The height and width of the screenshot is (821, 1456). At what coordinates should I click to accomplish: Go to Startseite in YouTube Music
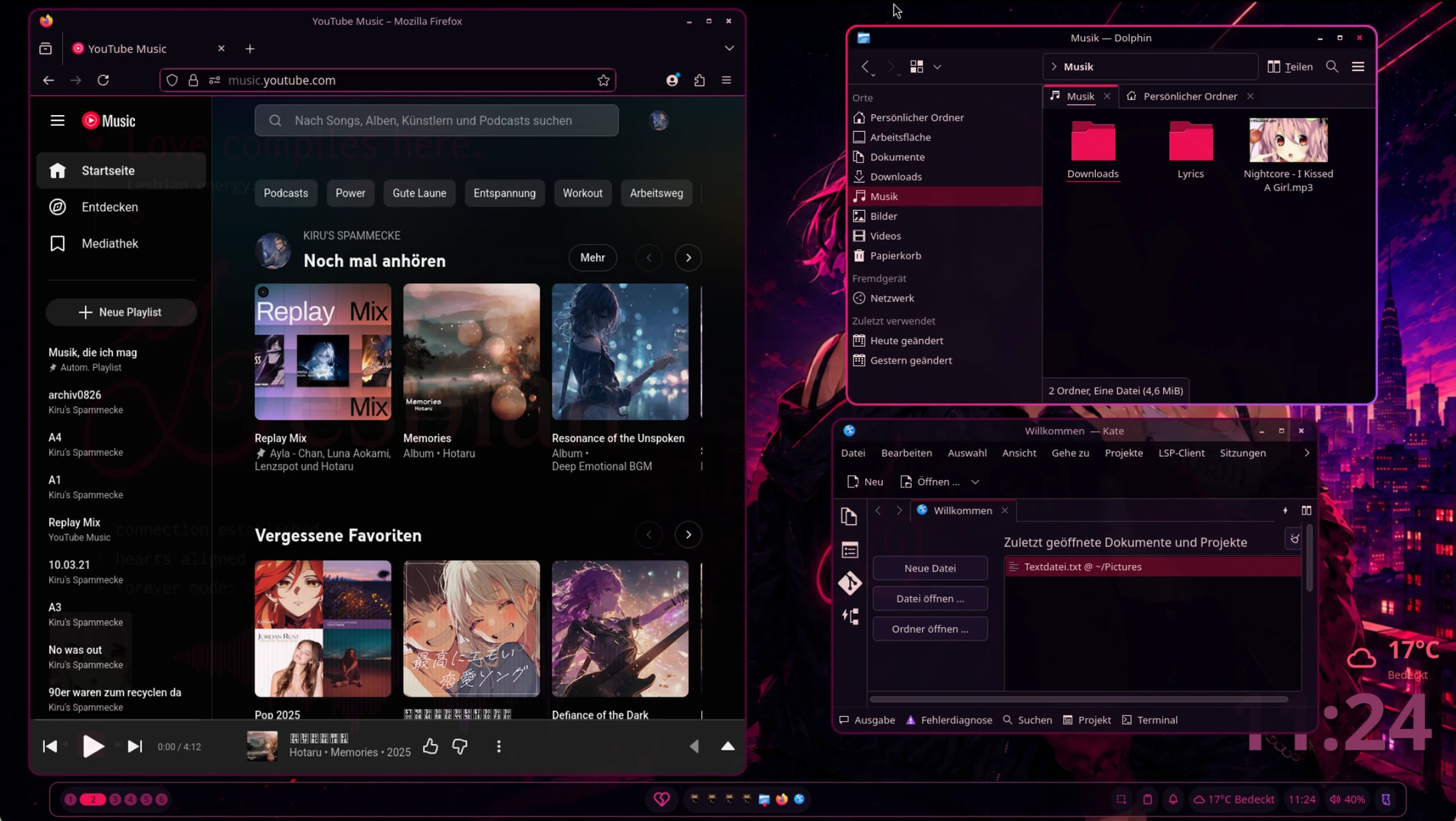[x=121, y=170]
